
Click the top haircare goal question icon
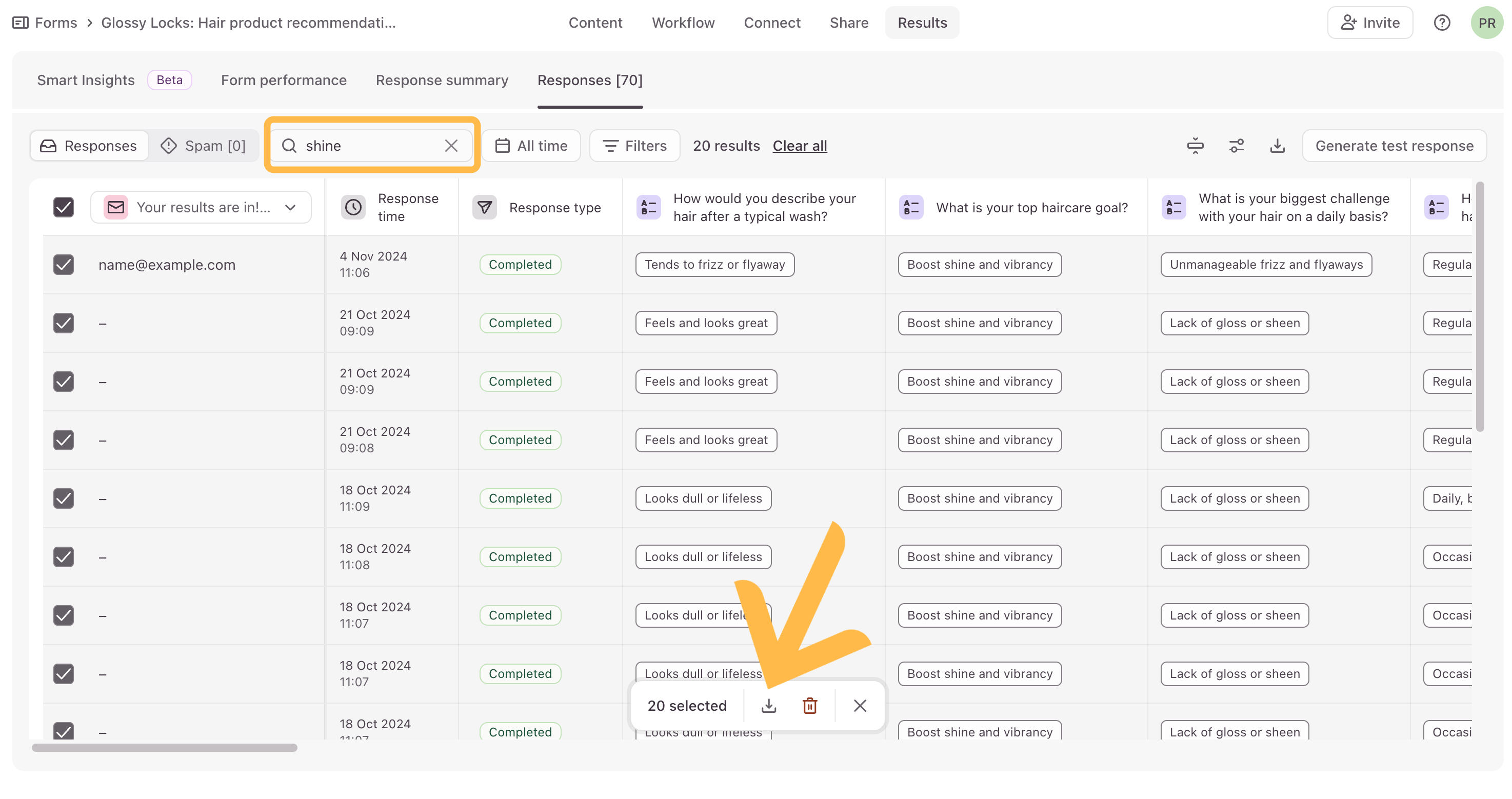click(911, 207)
